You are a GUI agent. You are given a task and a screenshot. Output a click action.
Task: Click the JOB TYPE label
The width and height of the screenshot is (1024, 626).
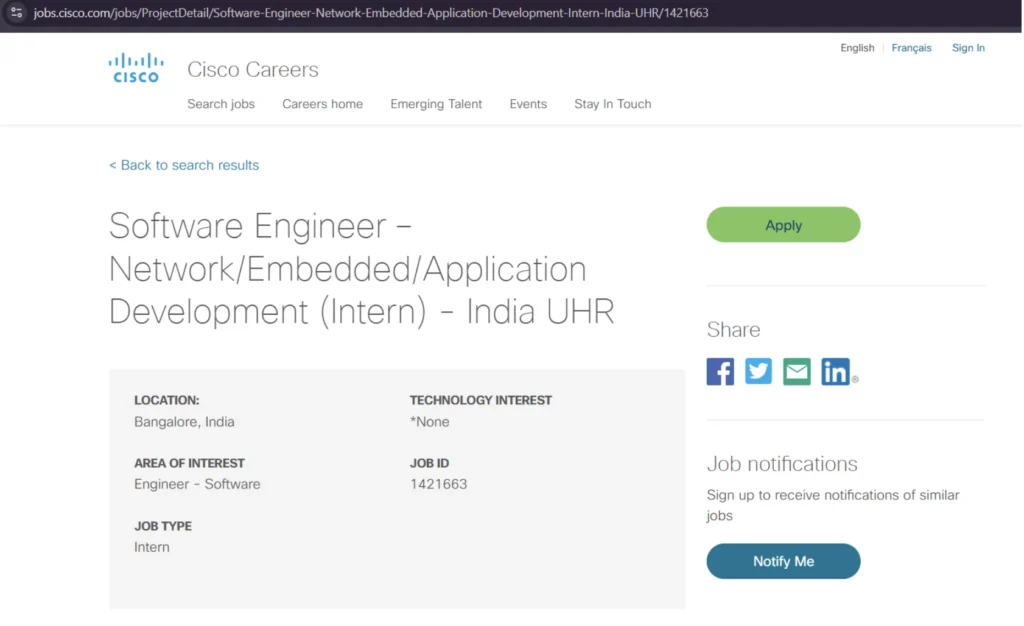(163, 525)
